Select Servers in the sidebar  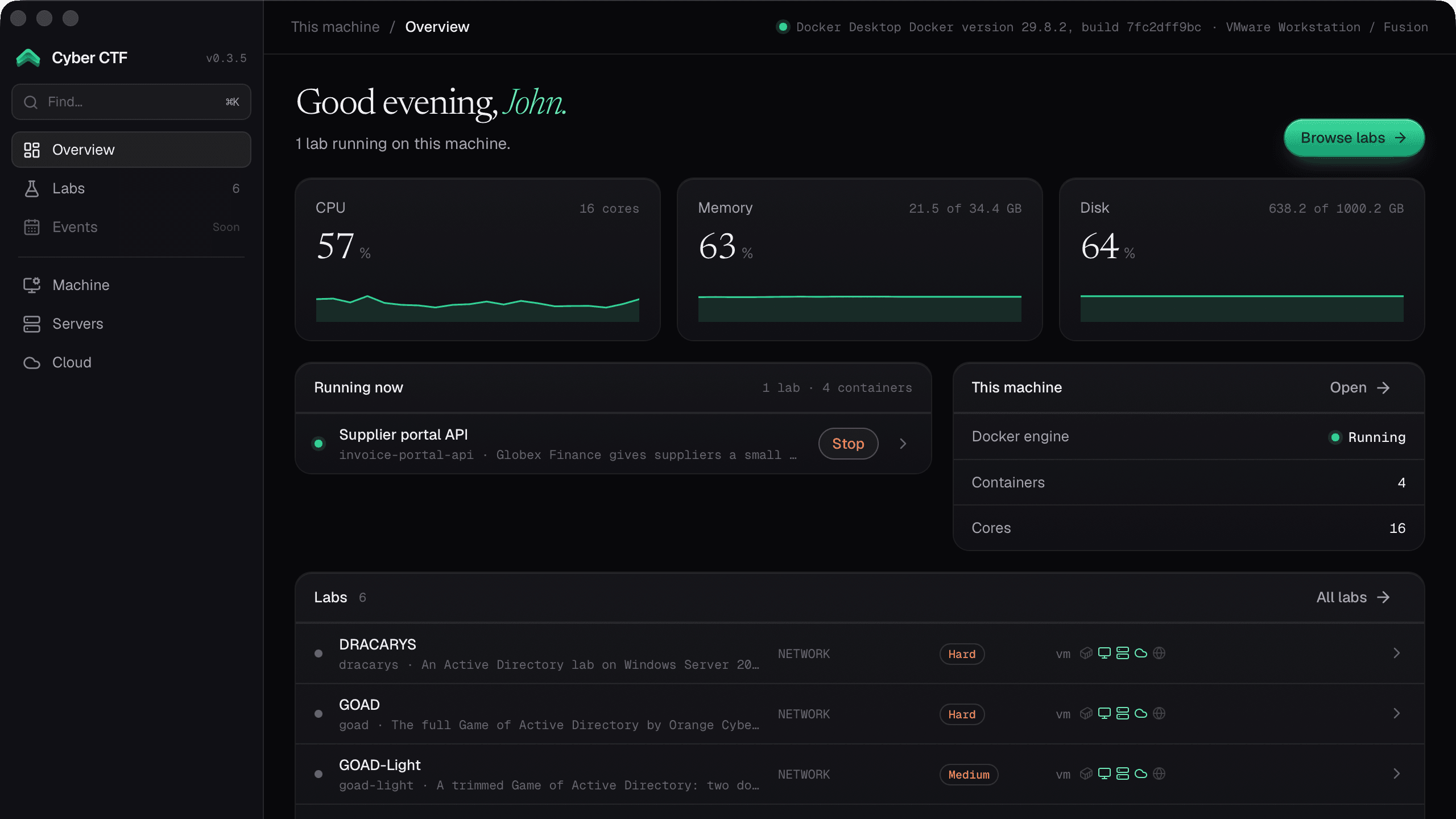coord(131,324)
